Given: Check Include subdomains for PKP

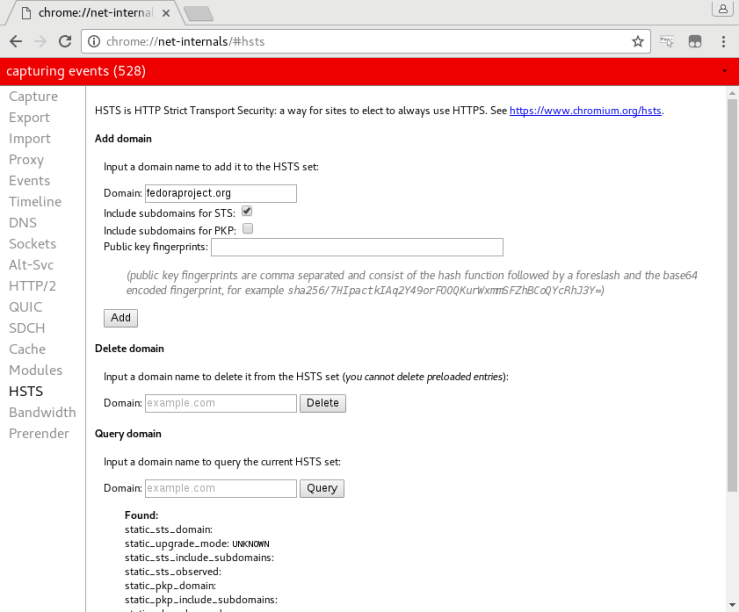Looking at the screenshot, I should 247,228.
